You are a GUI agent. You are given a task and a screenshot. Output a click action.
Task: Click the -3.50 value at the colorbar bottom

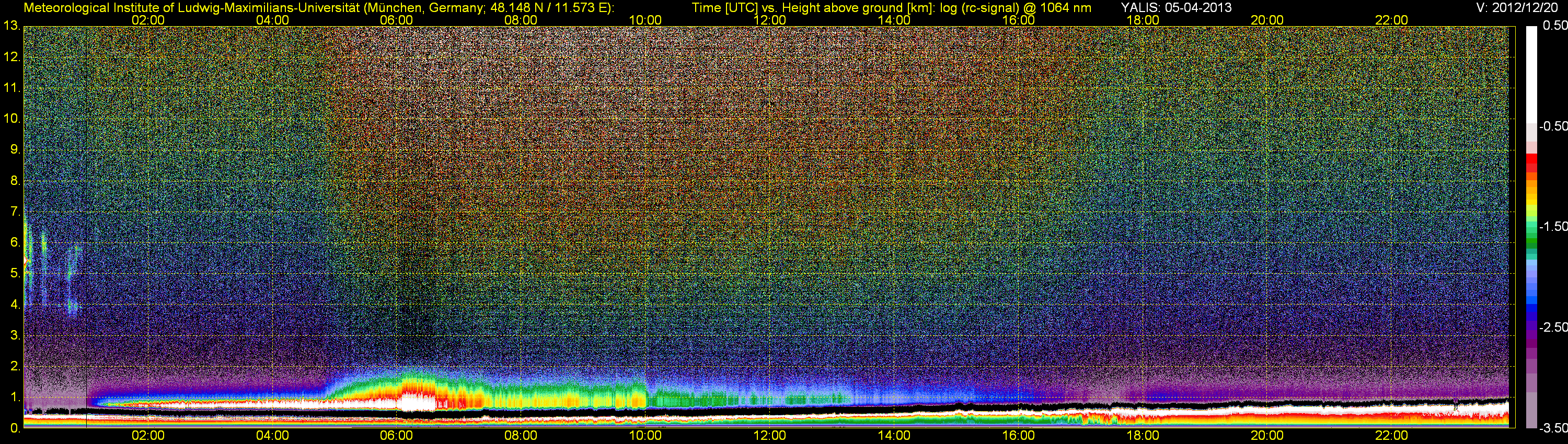click(x=1553, y=428)
